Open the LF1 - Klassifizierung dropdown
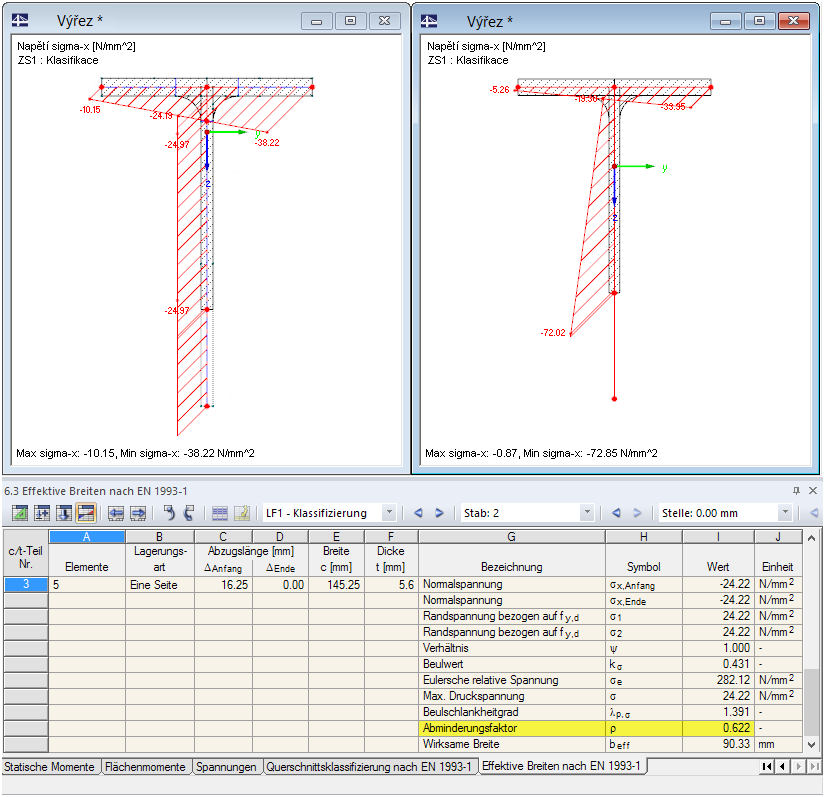 389,512
